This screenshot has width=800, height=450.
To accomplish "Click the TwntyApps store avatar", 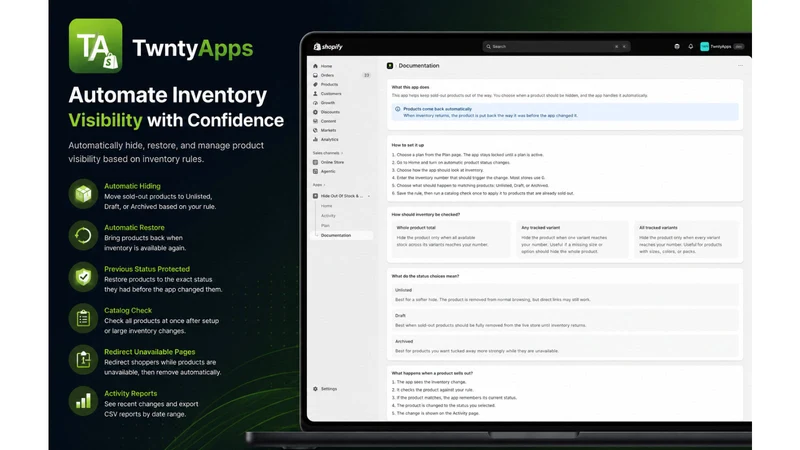I will click(x=705, y=46).
